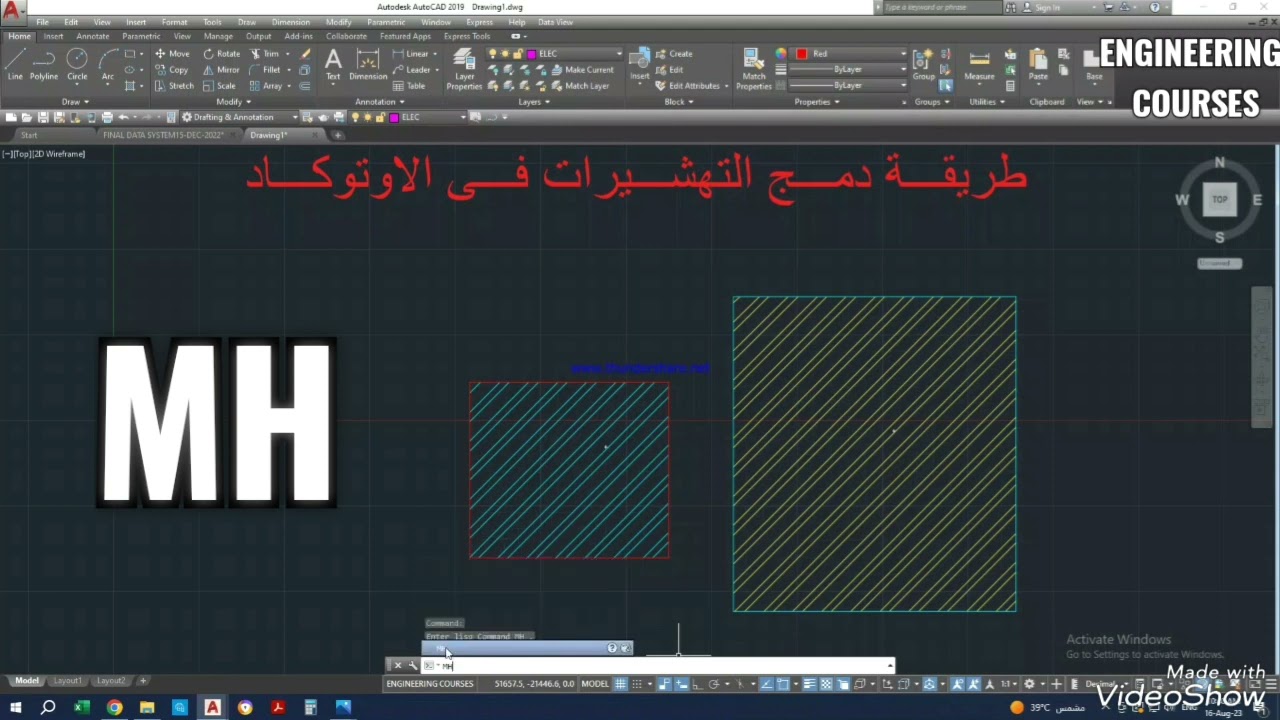This screenshot has width=1280, height=720.
Task: Select the Dimension tool
Action: pyautogui.click(x=368, y=65)
